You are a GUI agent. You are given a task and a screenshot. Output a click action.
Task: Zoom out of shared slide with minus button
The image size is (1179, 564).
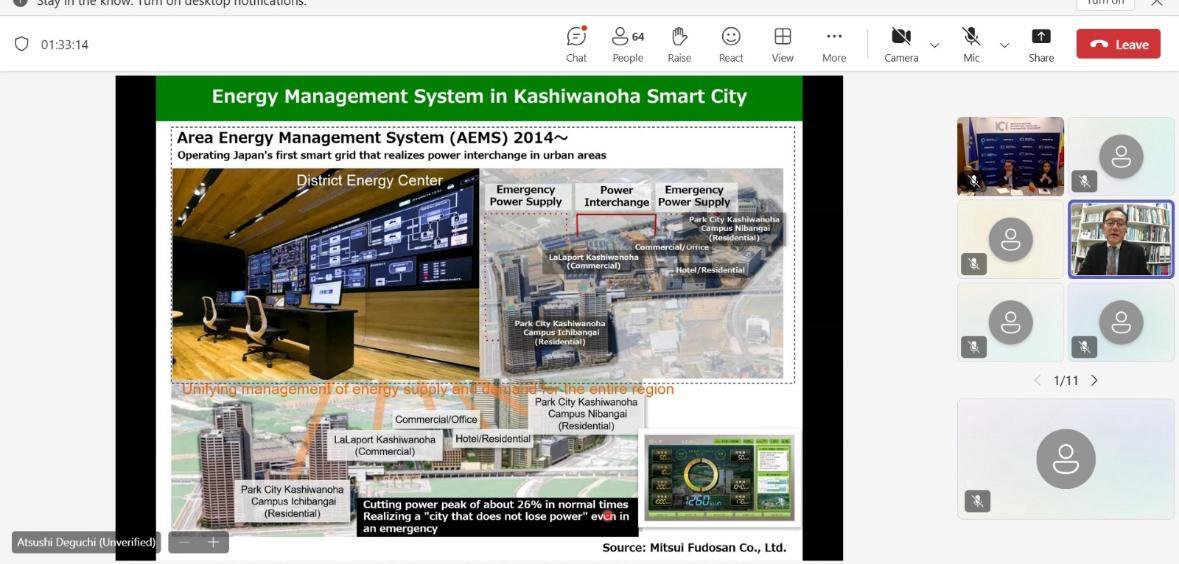click(x=185, y=542)
